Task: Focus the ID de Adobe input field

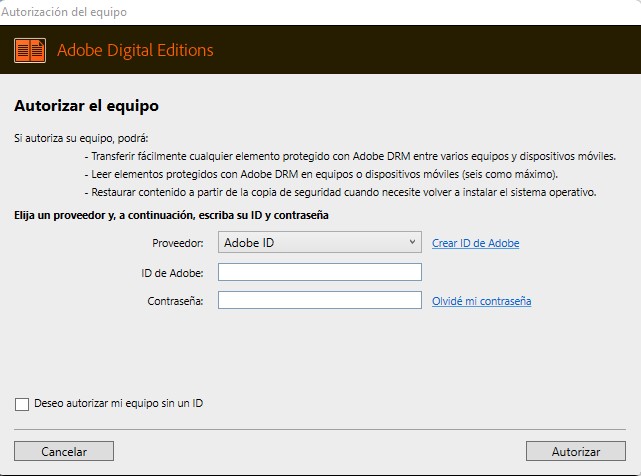Action: point(320,272)
